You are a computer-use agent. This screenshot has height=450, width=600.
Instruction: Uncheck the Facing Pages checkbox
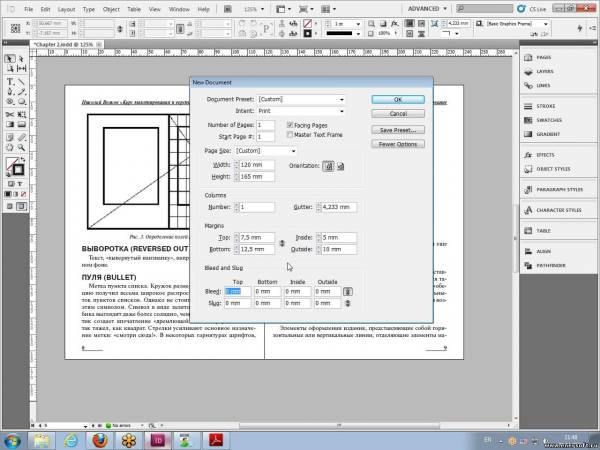[x=290, y=125]
